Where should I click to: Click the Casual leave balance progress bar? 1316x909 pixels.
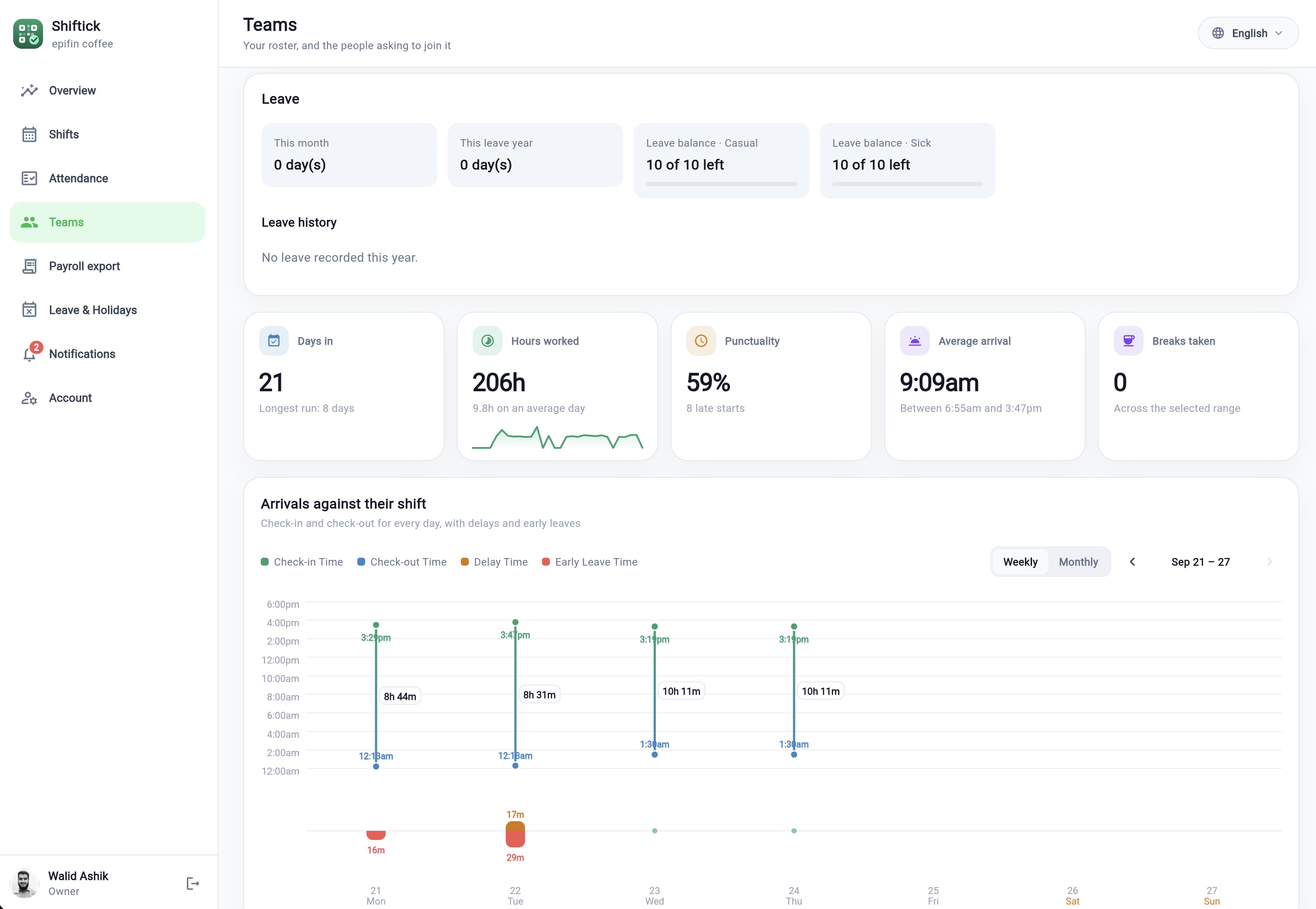click(x=721, y=184)
